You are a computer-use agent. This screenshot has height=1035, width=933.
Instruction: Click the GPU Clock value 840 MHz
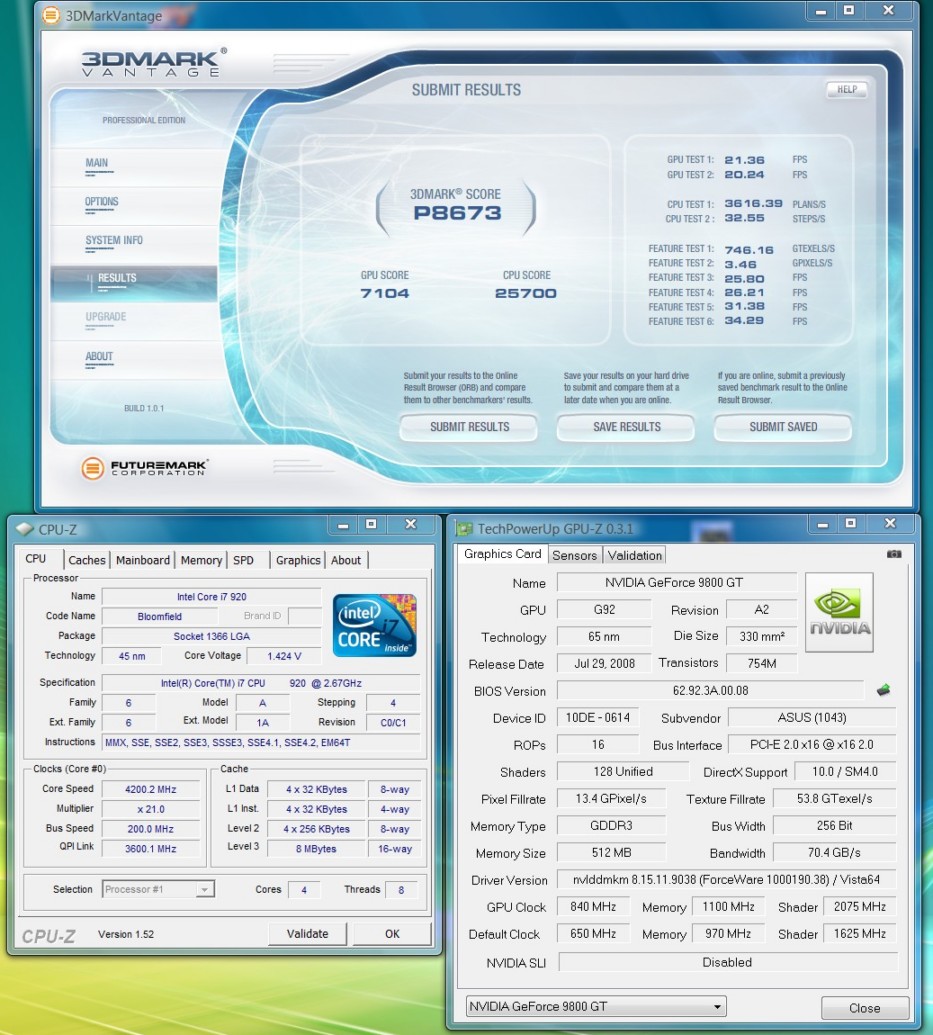pos(593,907)
